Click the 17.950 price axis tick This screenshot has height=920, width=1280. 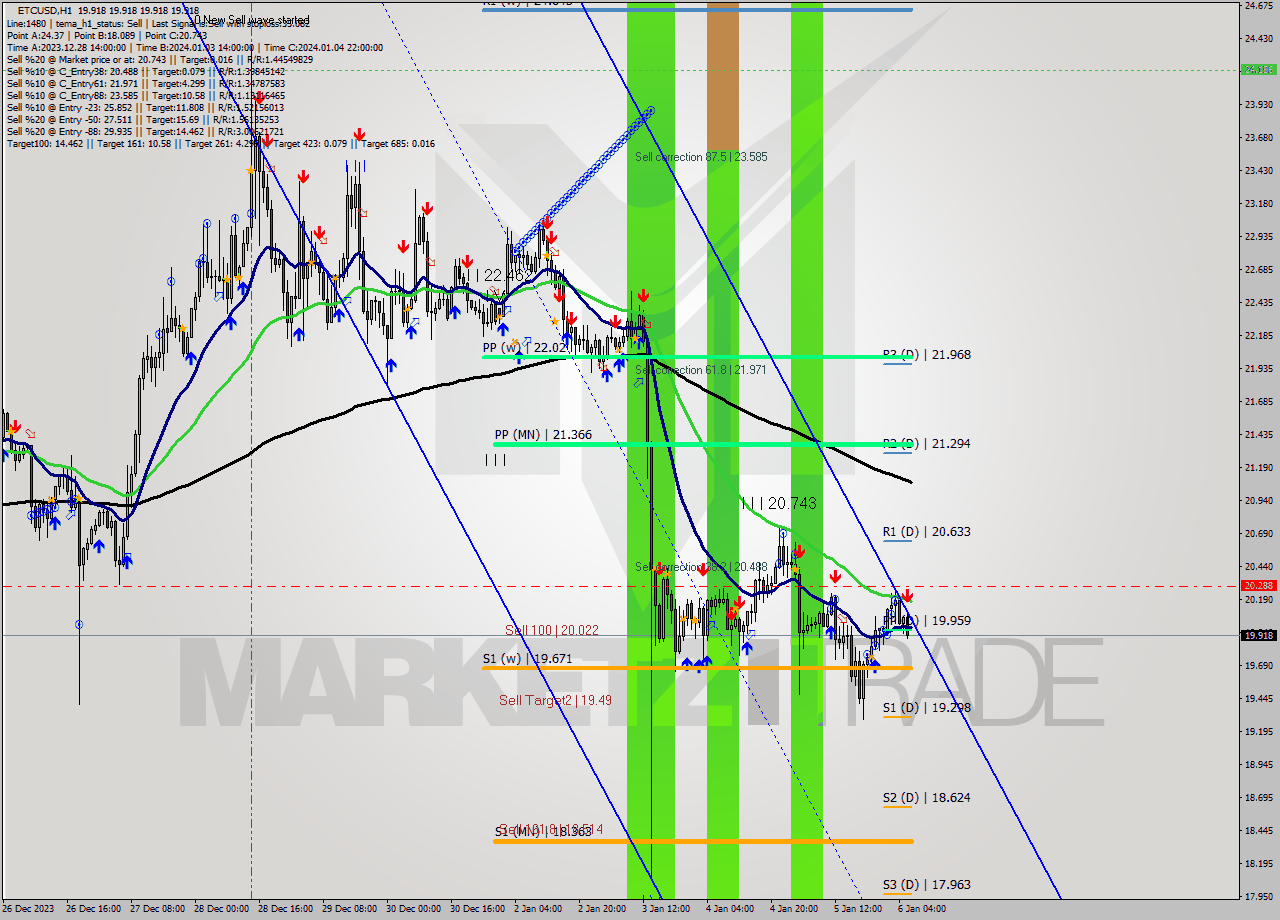coord(1258,896)
